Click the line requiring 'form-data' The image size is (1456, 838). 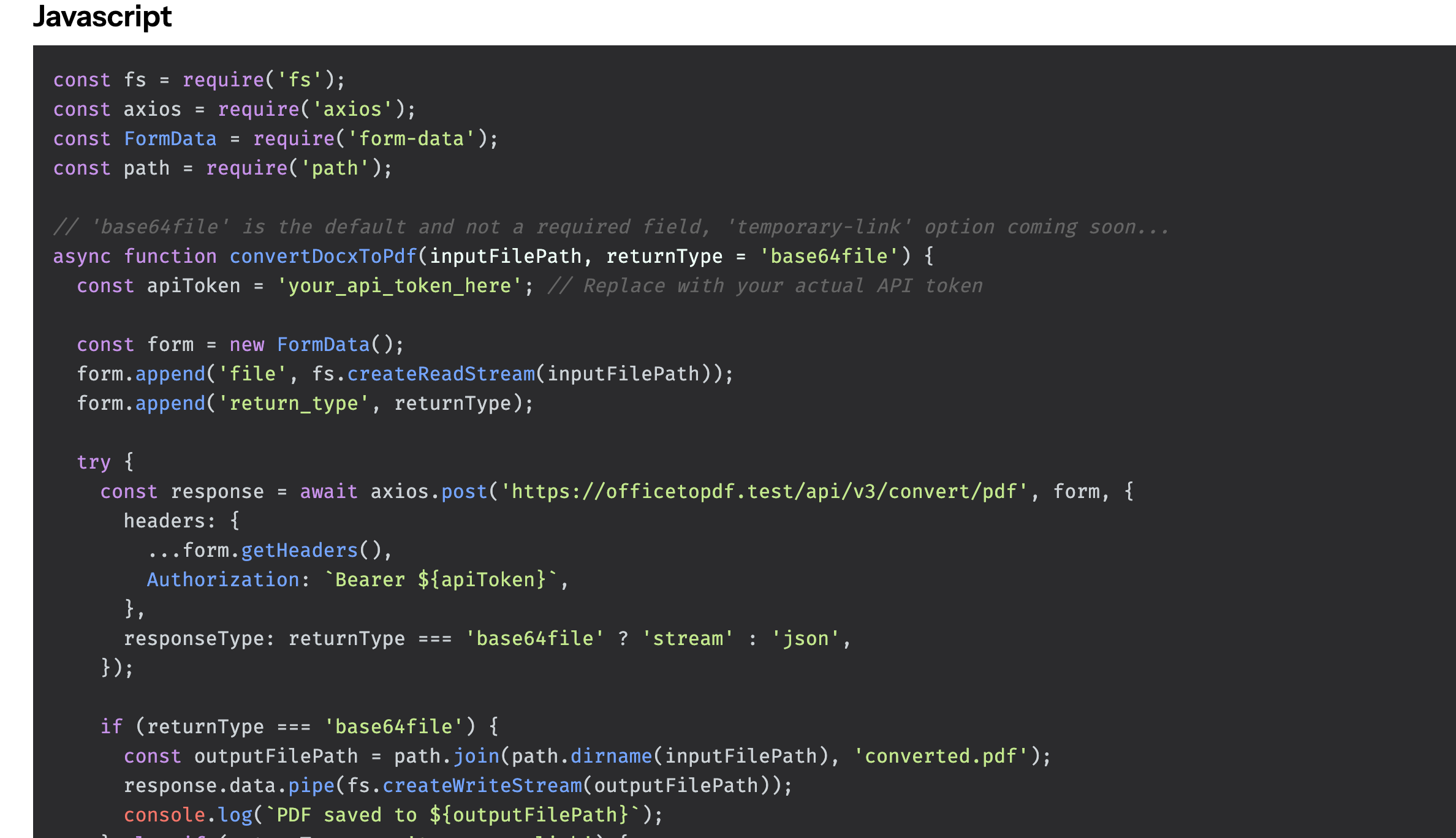pos(276,139)
